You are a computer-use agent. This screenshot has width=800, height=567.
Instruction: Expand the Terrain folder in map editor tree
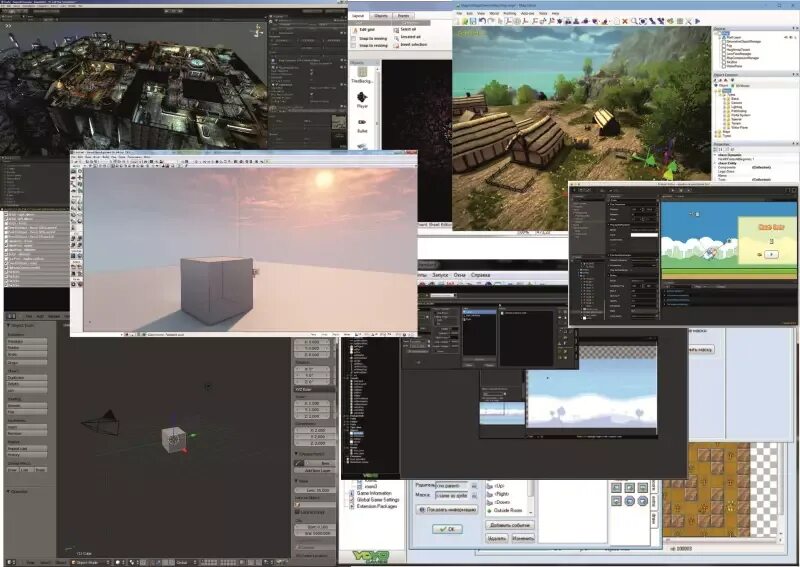(x=725, y=123)
